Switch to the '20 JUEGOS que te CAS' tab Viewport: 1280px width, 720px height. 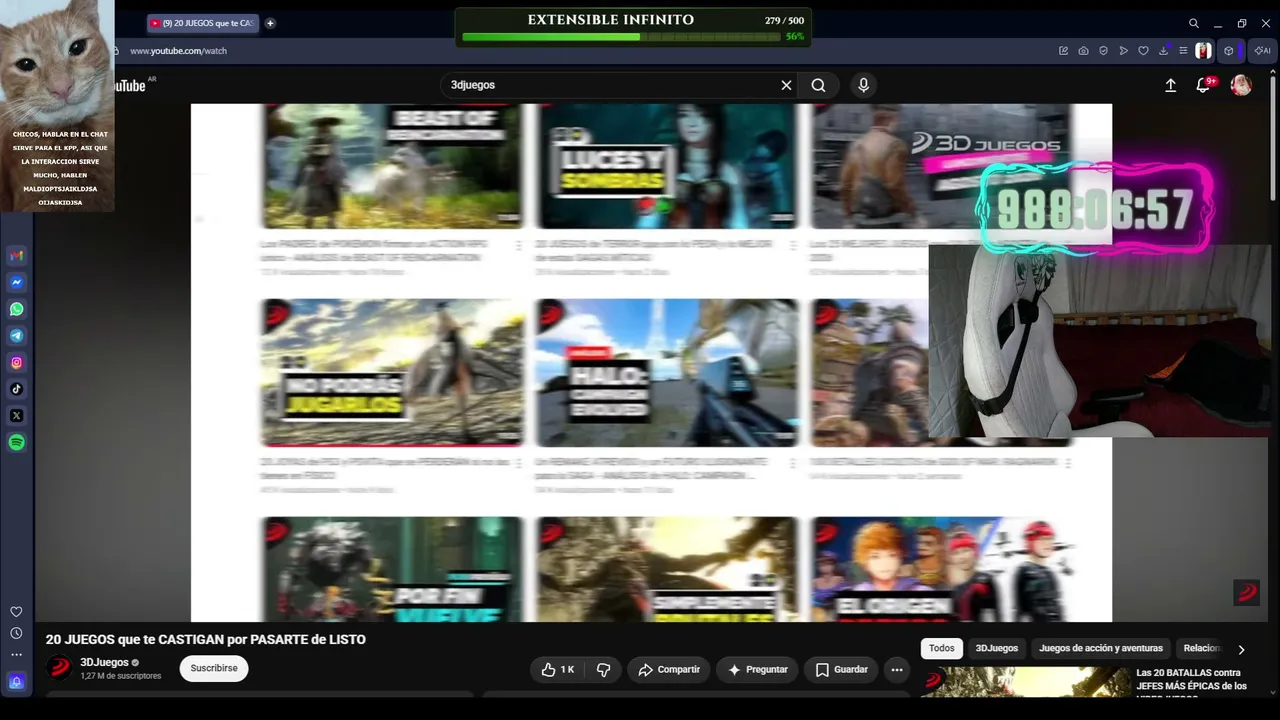point(203,23)
